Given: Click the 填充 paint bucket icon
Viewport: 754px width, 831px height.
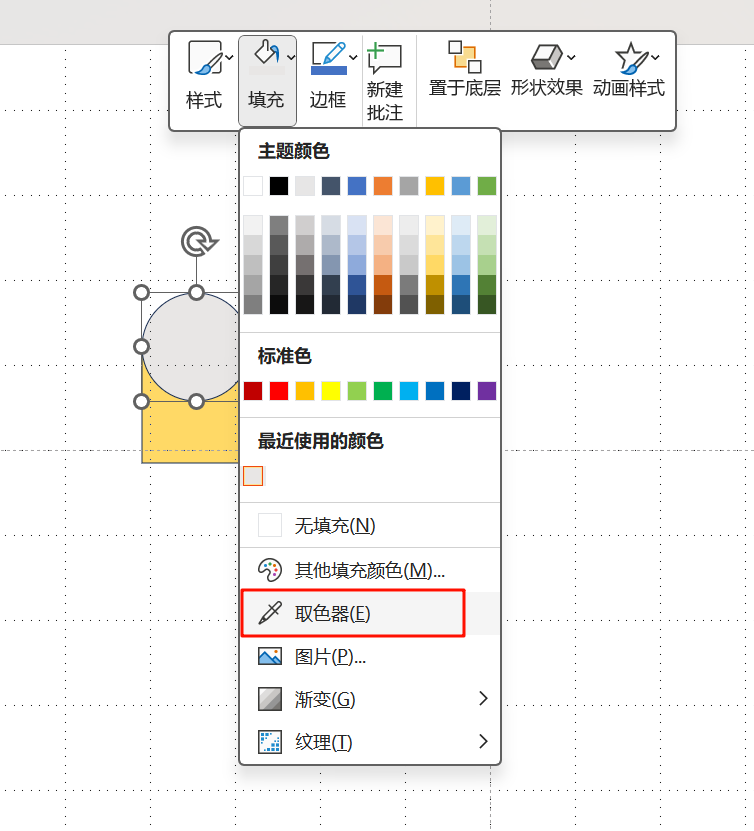Looking at the screenshot, I should 266,57.
